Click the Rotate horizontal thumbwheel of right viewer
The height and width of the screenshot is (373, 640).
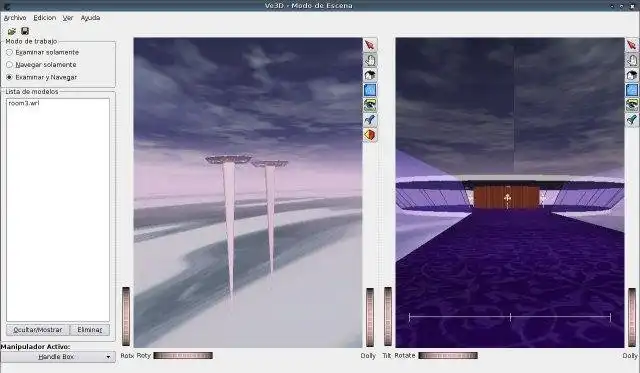coord(448,355)
